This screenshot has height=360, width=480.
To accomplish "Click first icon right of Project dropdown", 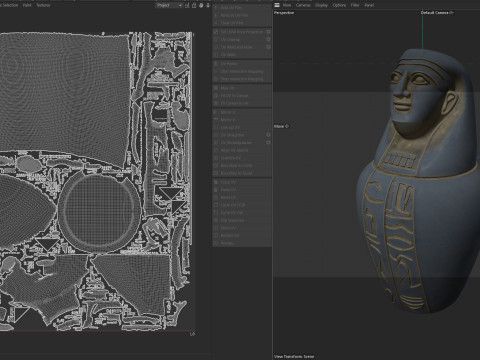I will (x=187, y=5).
